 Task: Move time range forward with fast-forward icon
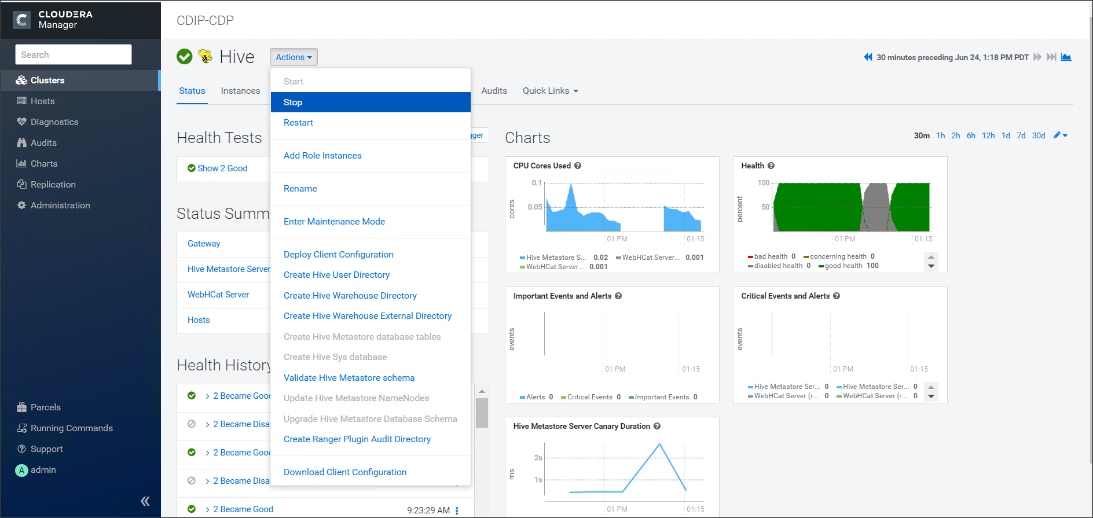point(1037,57)
